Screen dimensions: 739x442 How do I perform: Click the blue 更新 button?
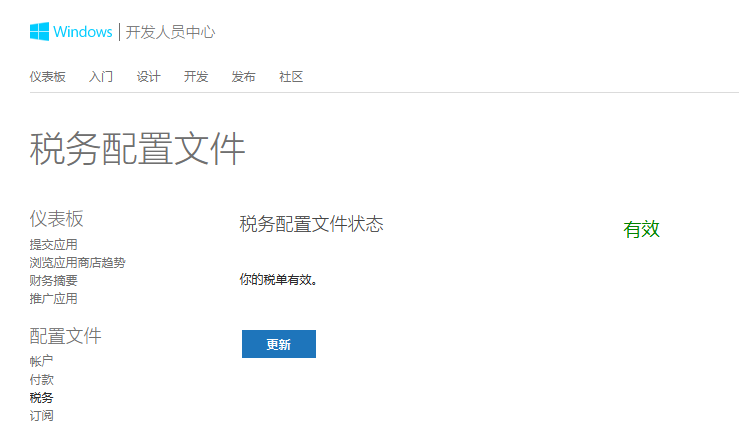click(279, 344)
